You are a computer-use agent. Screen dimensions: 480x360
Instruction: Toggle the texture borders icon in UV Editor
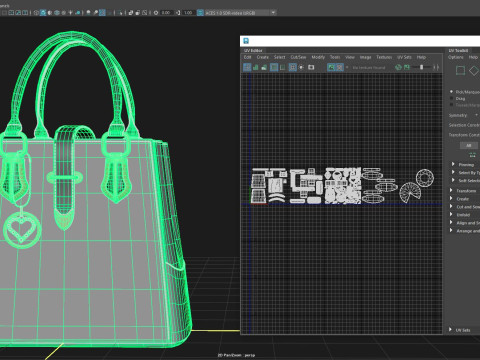point(274,67)
